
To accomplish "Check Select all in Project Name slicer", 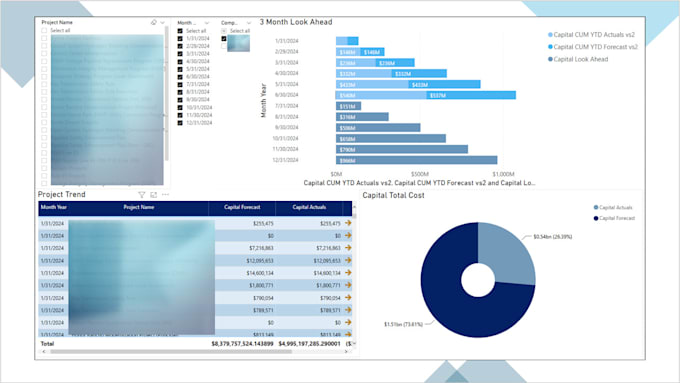I will [44, 30].
